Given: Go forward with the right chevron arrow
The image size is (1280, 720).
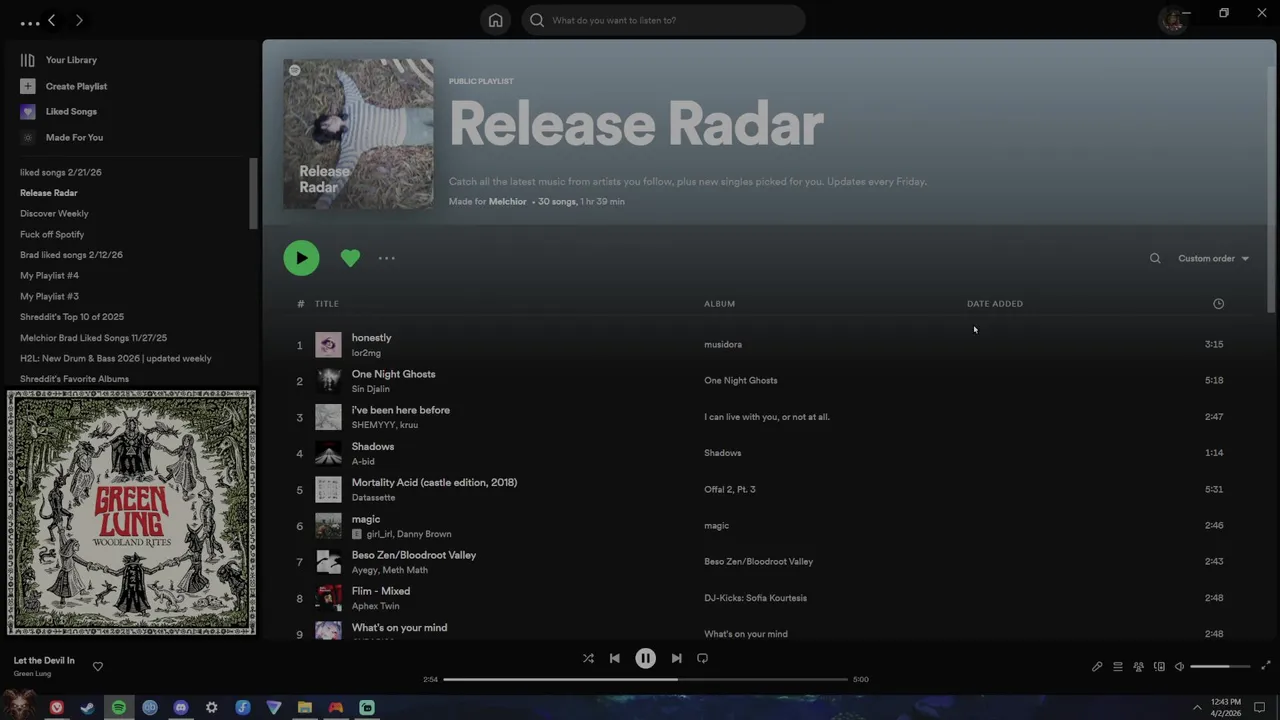Looking at the screenshot, I should pyautogui.click(x=79, y=20).
